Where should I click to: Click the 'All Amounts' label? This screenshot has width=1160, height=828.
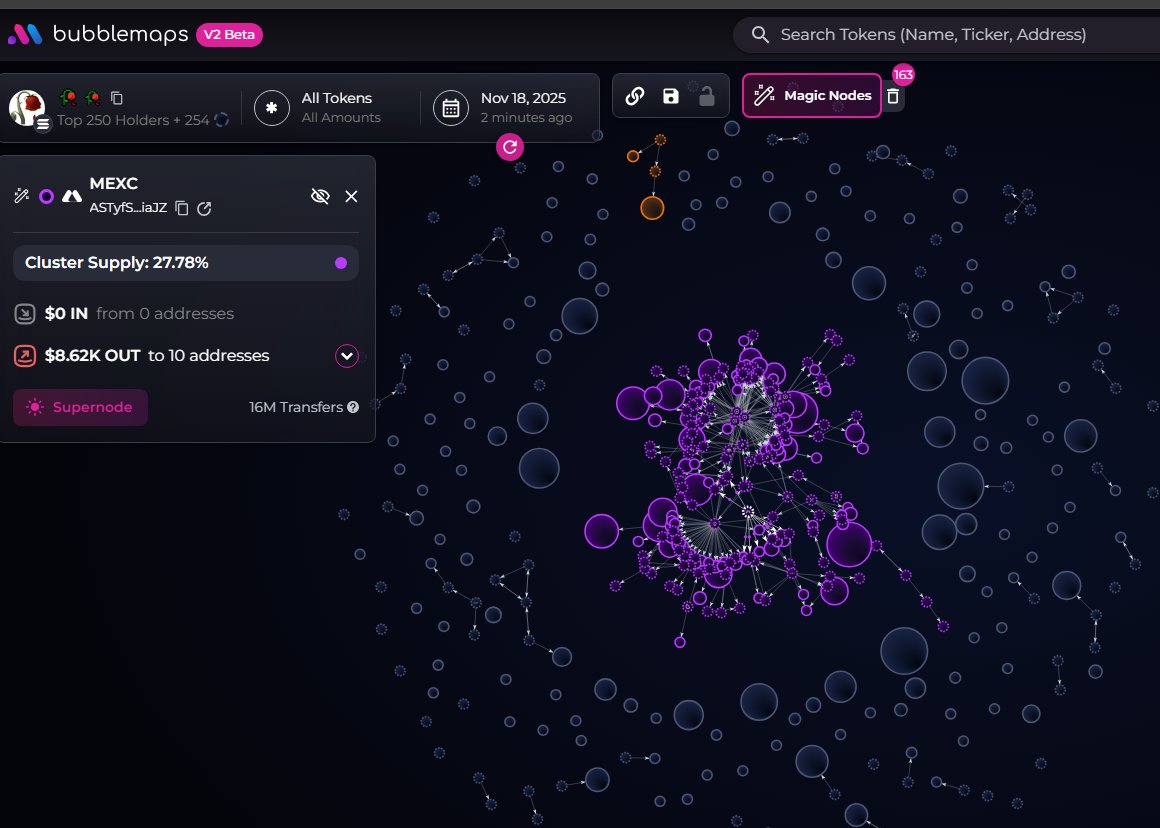pyautogui.click(x=341, y=118)
